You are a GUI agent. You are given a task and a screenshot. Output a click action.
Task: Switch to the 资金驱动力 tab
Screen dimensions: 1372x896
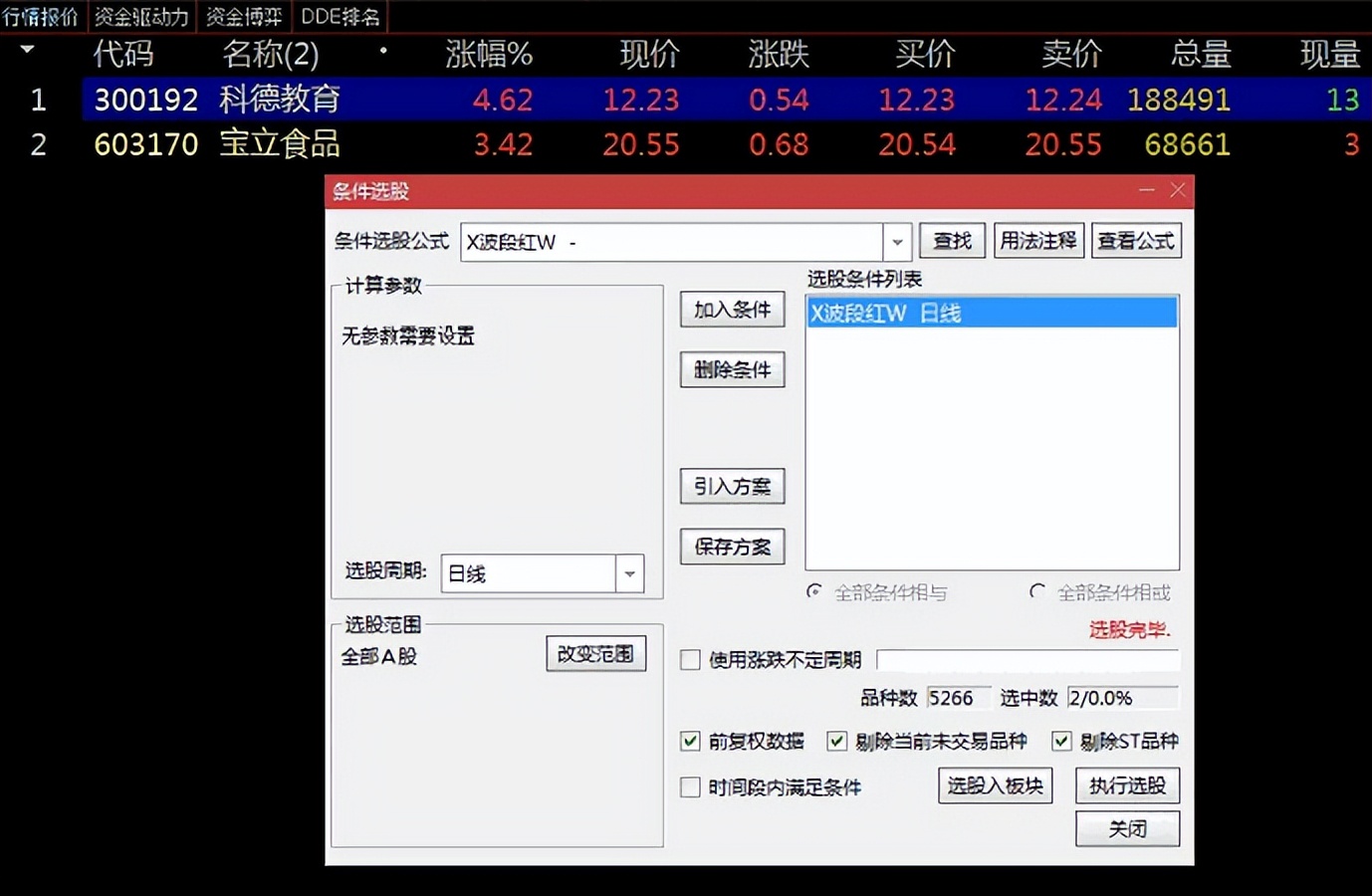140,16
